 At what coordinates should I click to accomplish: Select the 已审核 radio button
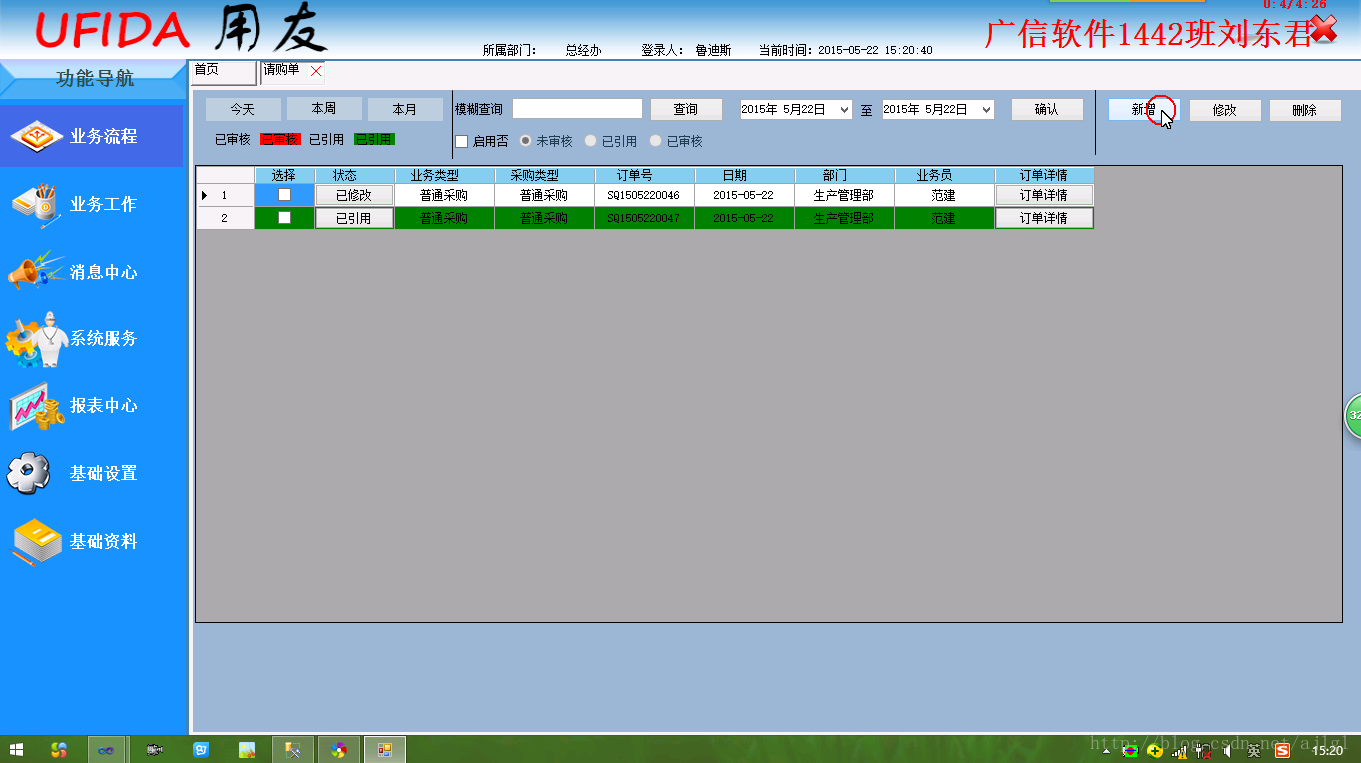point(656,141)
